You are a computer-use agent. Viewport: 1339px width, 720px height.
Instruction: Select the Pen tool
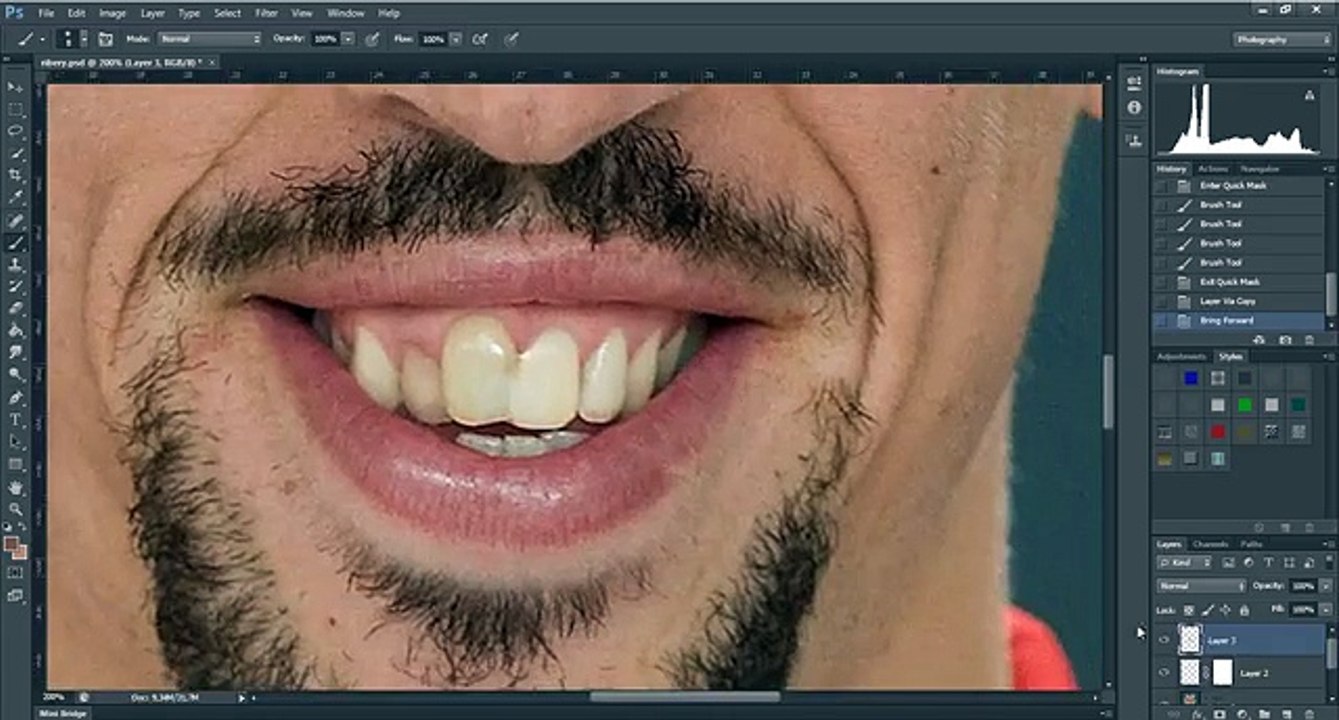coord(15,397)
